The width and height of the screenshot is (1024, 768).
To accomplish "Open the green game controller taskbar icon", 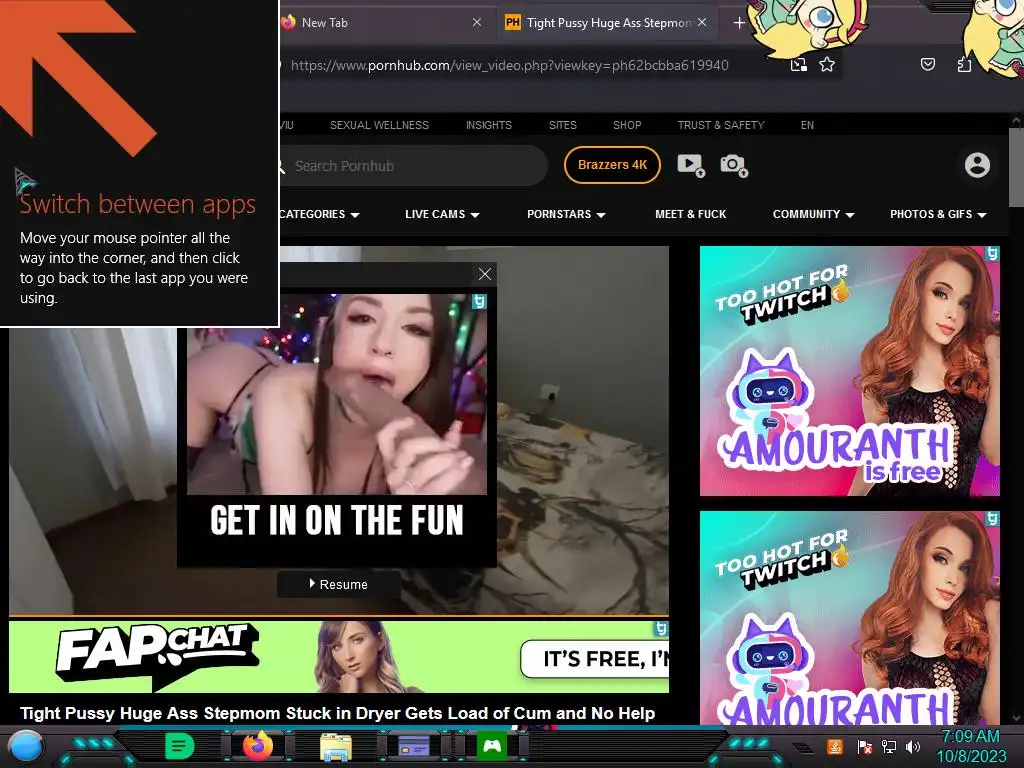I will [492, 746].
